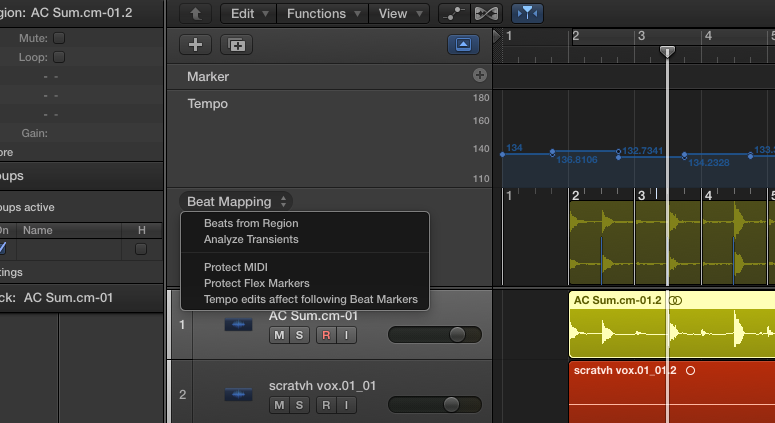Image resolution: width=775 pixels, height=423 pixels.
Task: Select Protect Flex Markers option
Action: [x=257, y=283]
